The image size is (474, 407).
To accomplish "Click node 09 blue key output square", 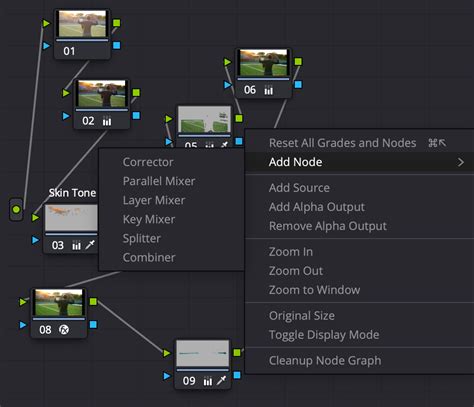I will (x=237, y=375).
